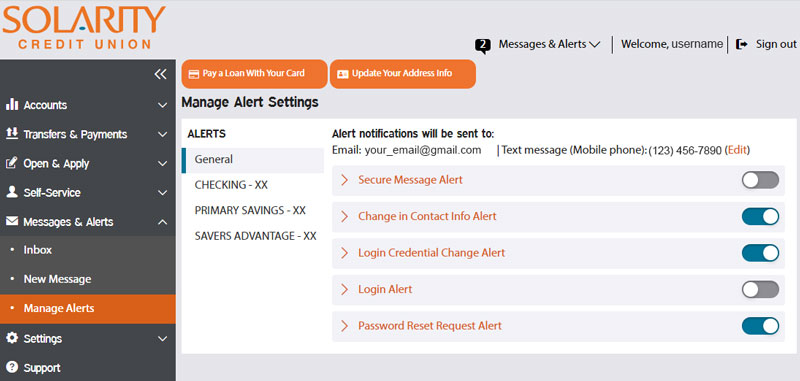Open the Inbox menu item
Viewport: 800px width, 381px height.
(88, 250)
